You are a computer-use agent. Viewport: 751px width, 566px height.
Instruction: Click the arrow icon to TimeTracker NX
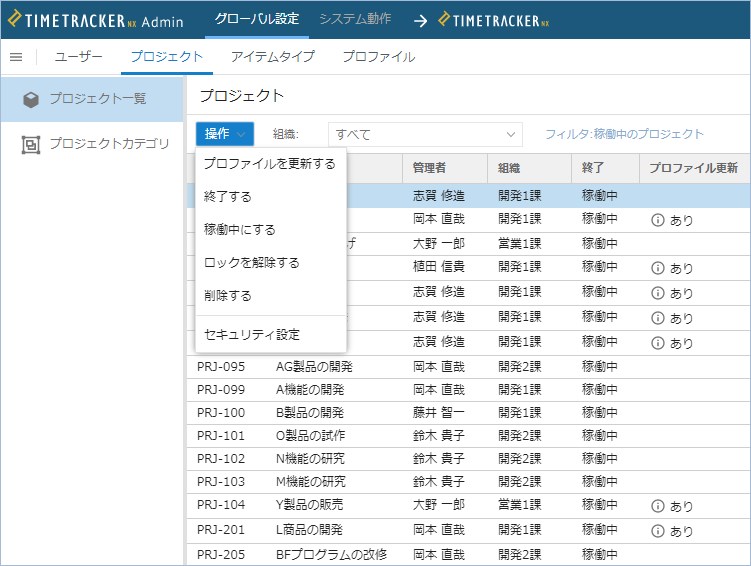click(x=420, y=20)
